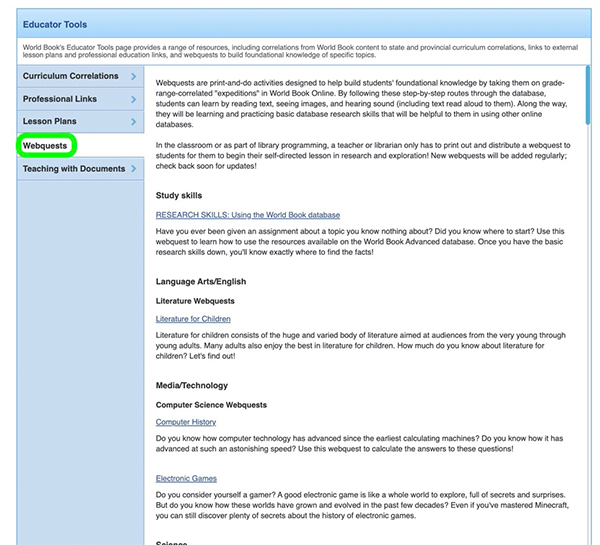Screen dimensions: 600x545
Task: Open the RESEARCH SKILLS World Book database link
Action: (x=248, y=215)
